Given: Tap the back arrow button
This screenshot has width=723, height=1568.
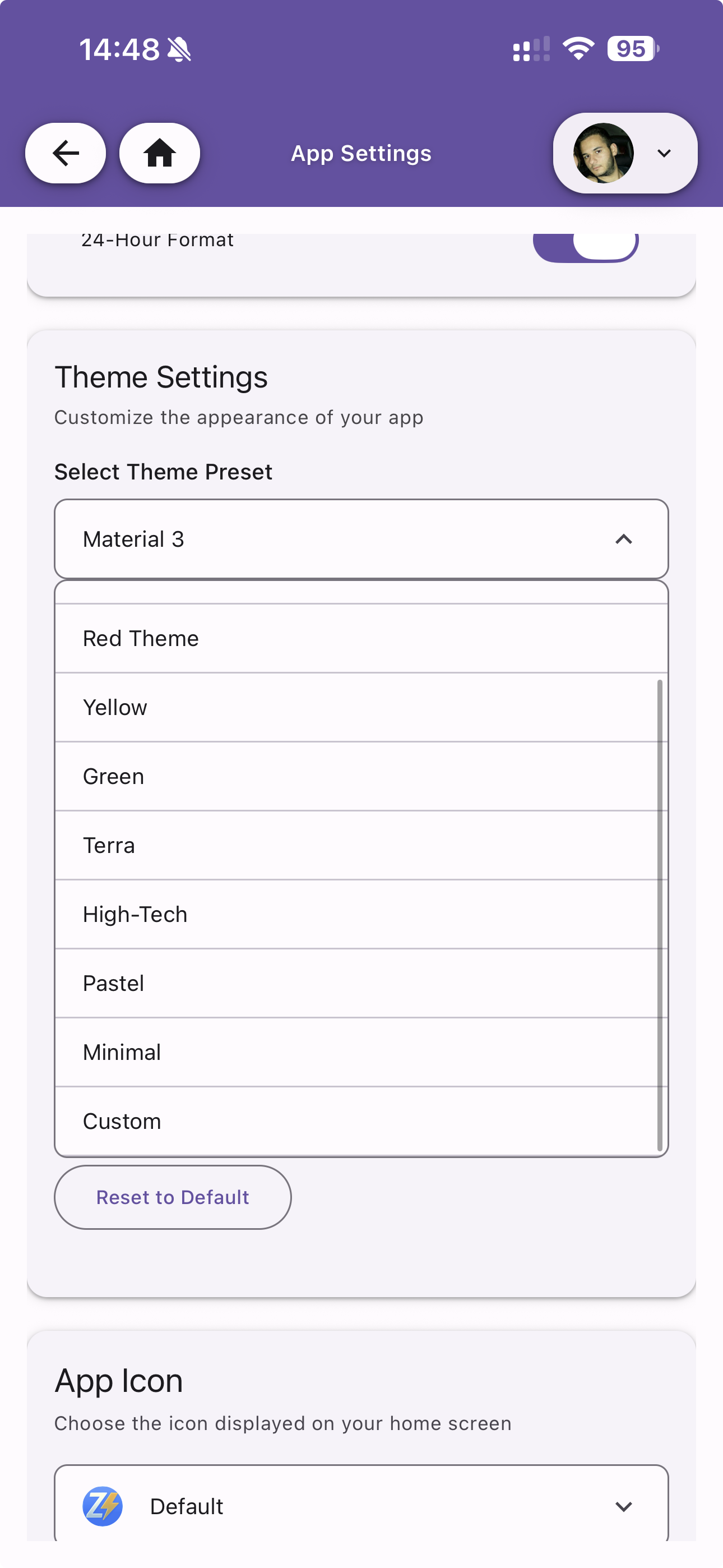Looking at the screenshot, I should [65, 153].
